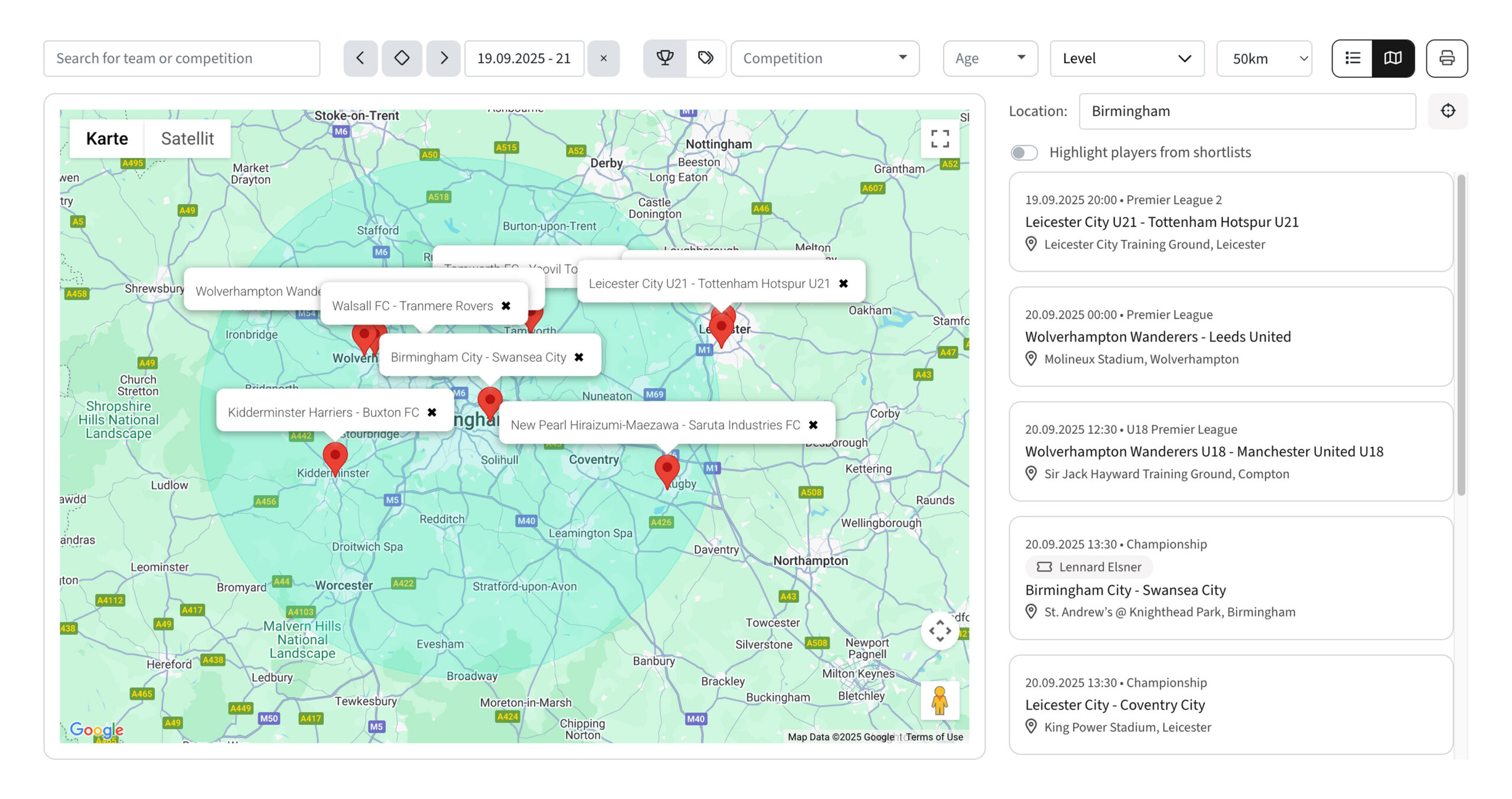
Task: Click location icon of Leicester City Training Ground
Action: point(1031,244)
